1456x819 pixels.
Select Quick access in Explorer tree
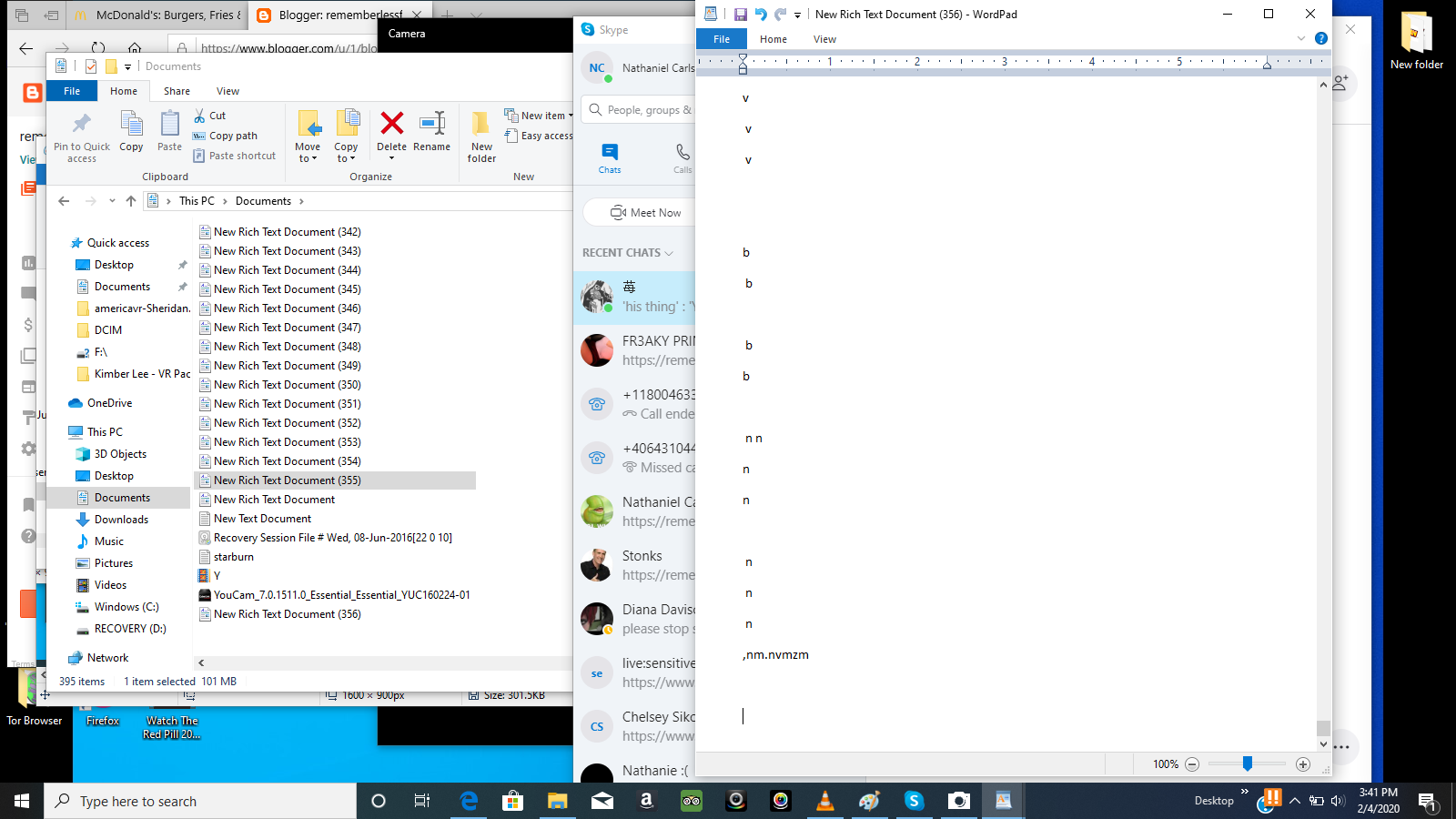(117, 243)
